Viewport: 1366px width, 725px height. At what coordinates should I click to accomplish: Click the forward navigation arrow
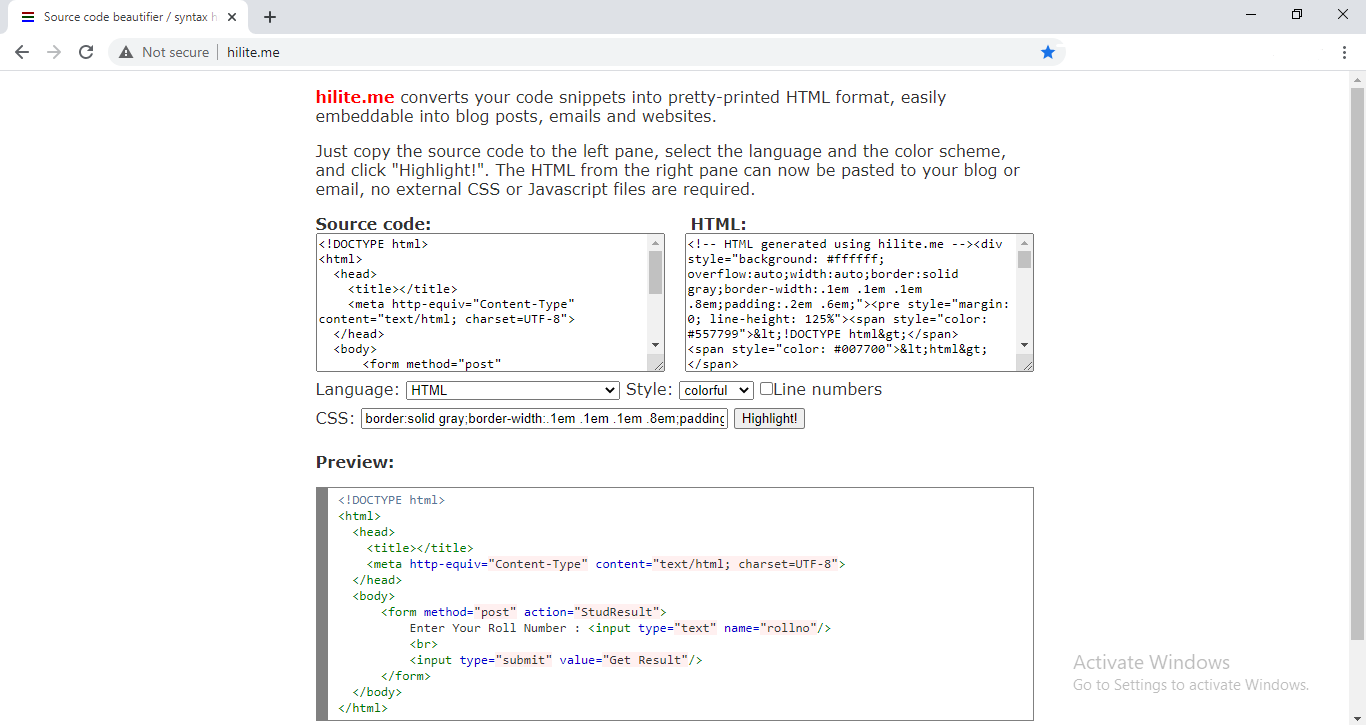[x=54, y=51]
